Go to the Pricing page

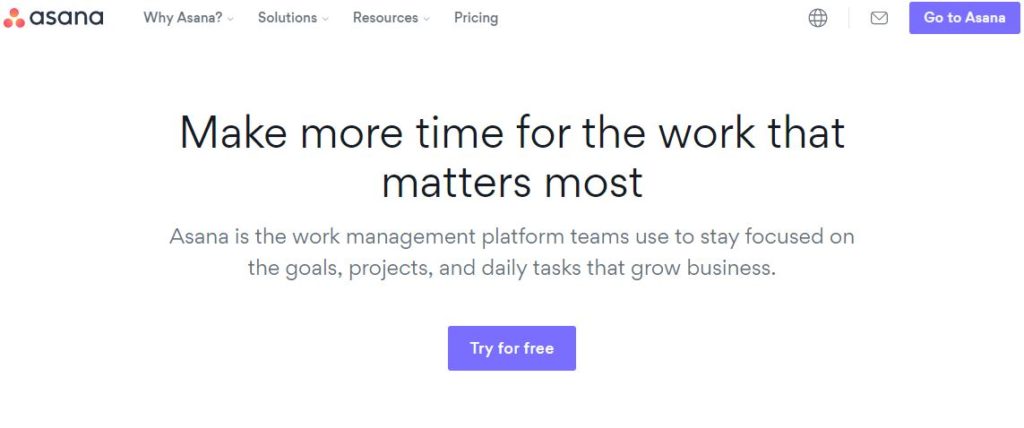click(x=476, y=18)
